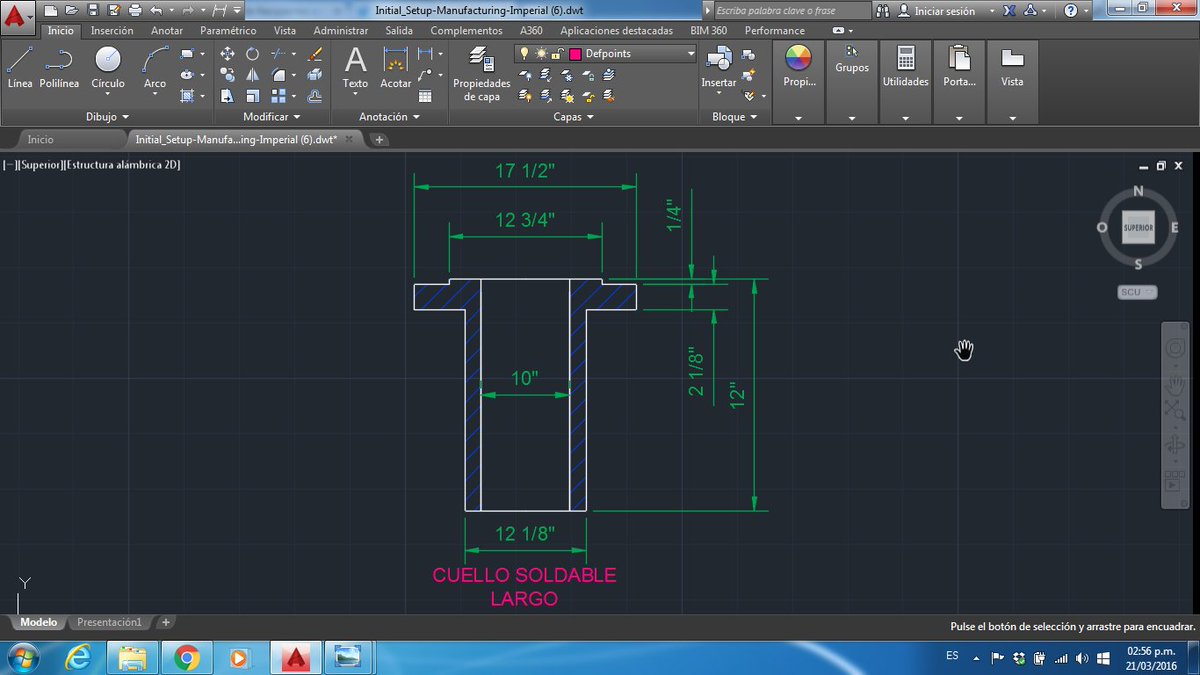The width and height of the screenshot is (1200, 675).
Task: Expand the Dibujo panel
Action: tap(107, 117)
